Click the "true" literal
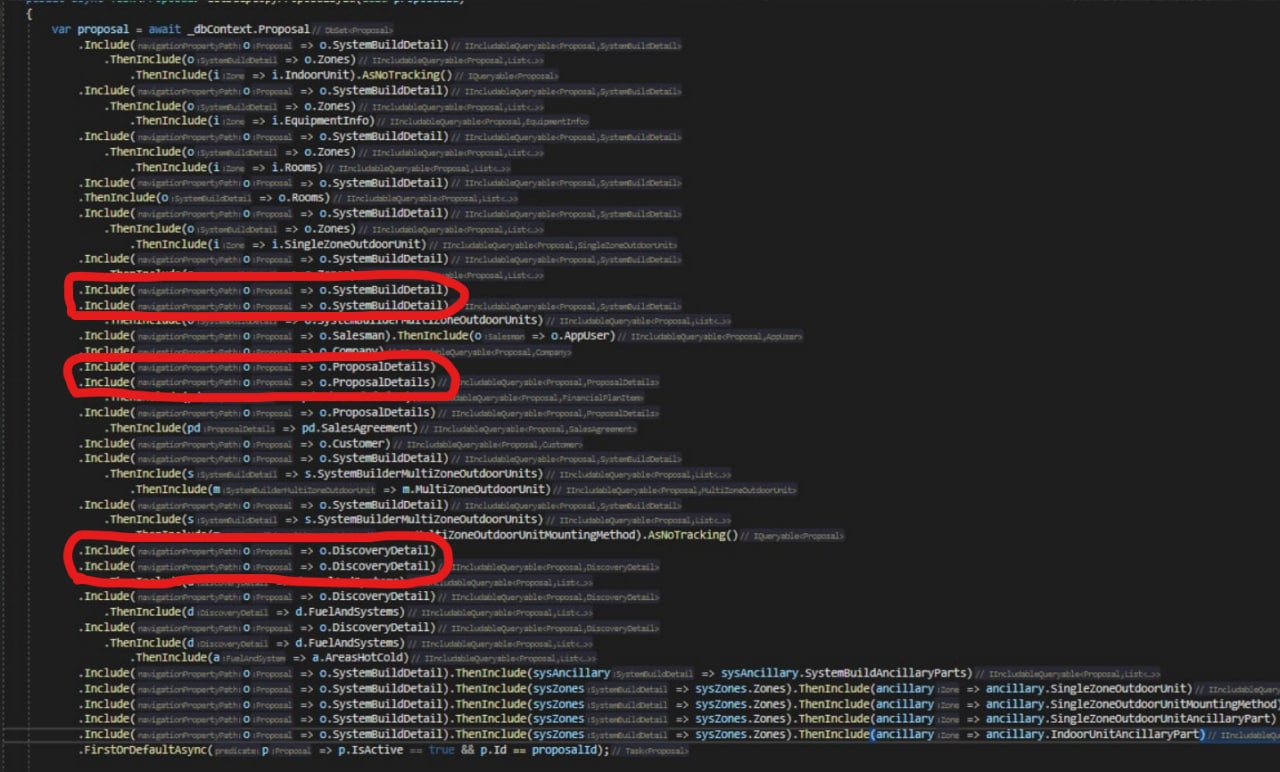The width and height of the screenshot is (1280, 772). coord(441,750)
